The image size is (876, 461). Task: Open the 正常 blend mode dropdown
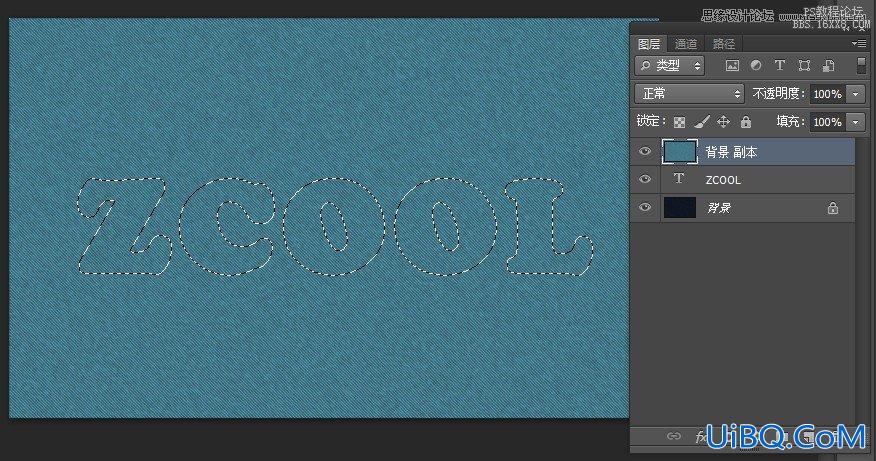click(689, 93)
